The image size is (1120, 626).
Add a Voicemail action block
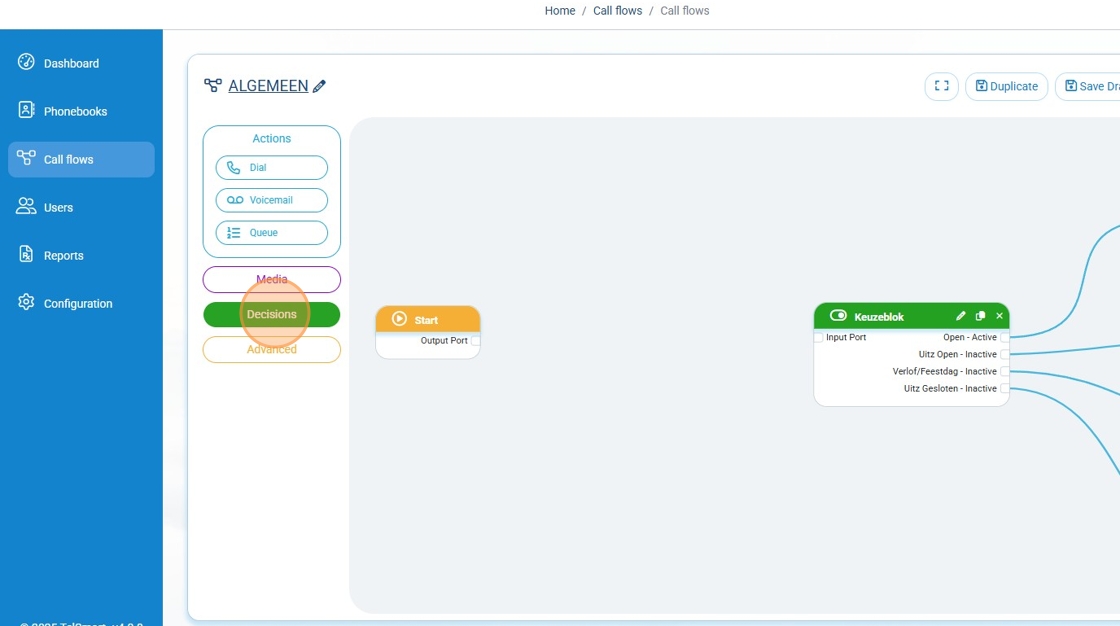(272, 200)
